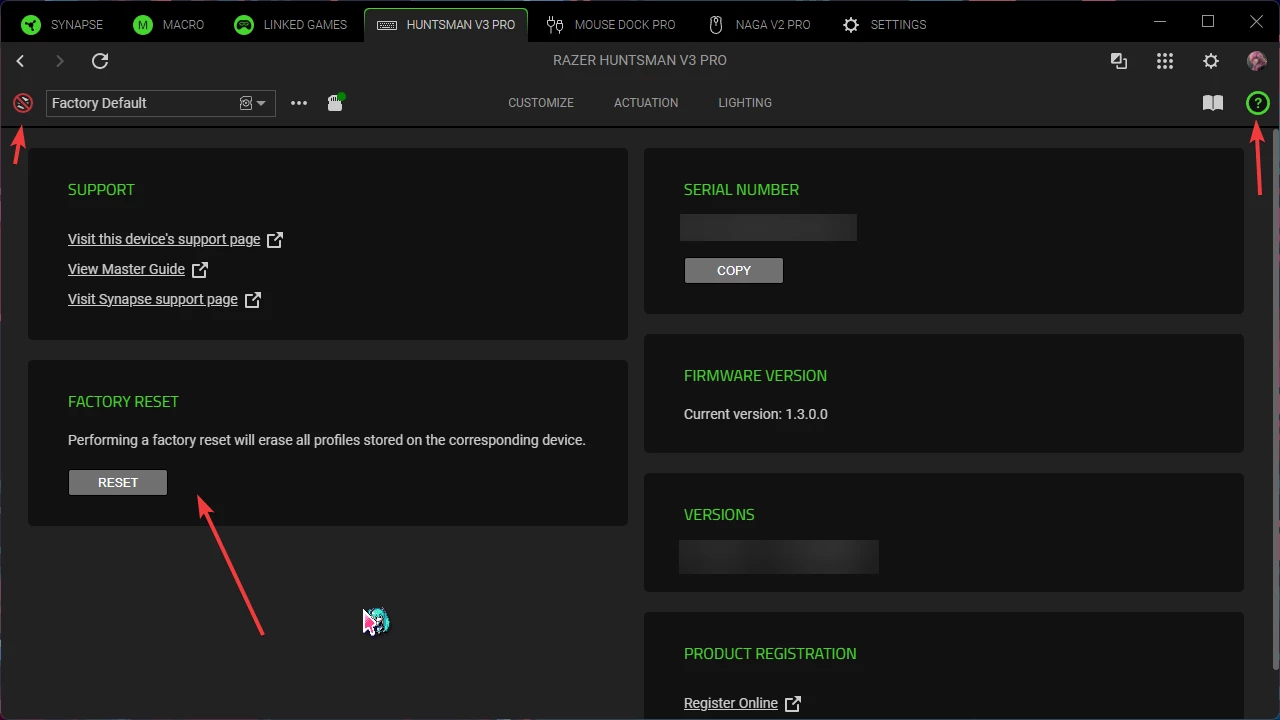Open the Register Online link
The width and height of the screenshot is (1280, 720).
(x=742, y=703)
